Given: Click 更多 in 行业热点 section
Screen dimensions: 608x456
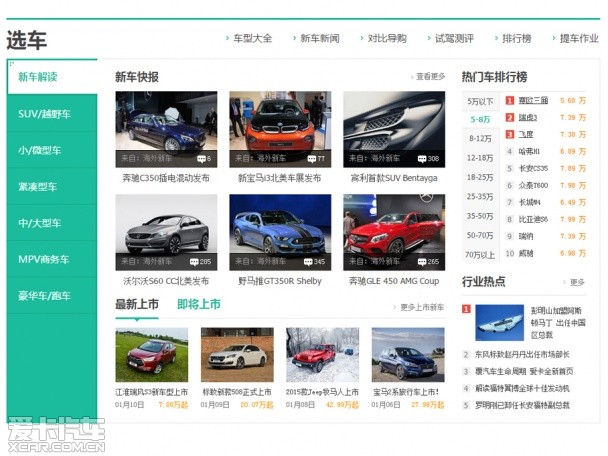Looking at the screenshot, I should click(577, 282).
